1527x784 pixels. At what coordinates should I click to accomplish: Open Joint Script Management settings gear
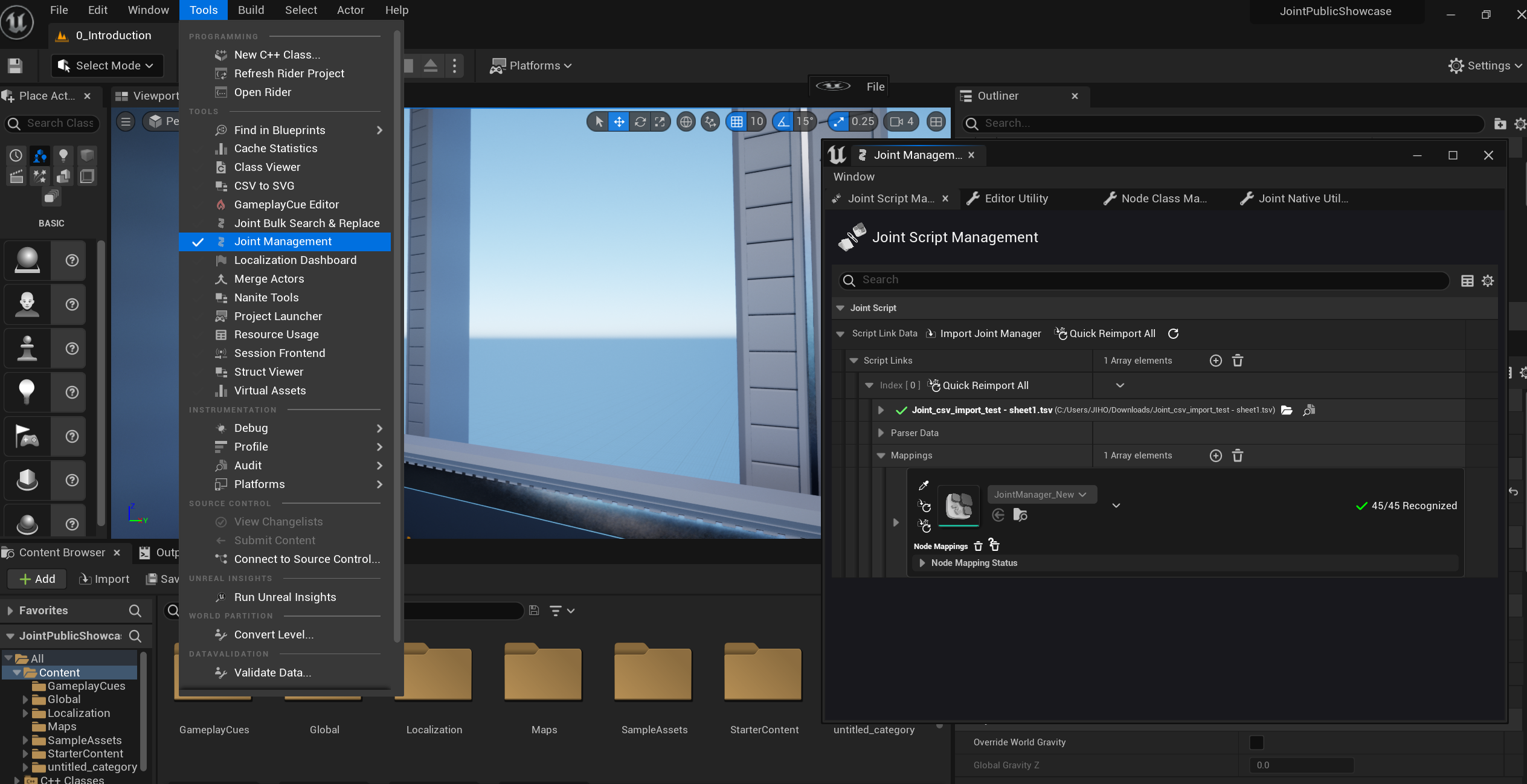click(1488, 281)
